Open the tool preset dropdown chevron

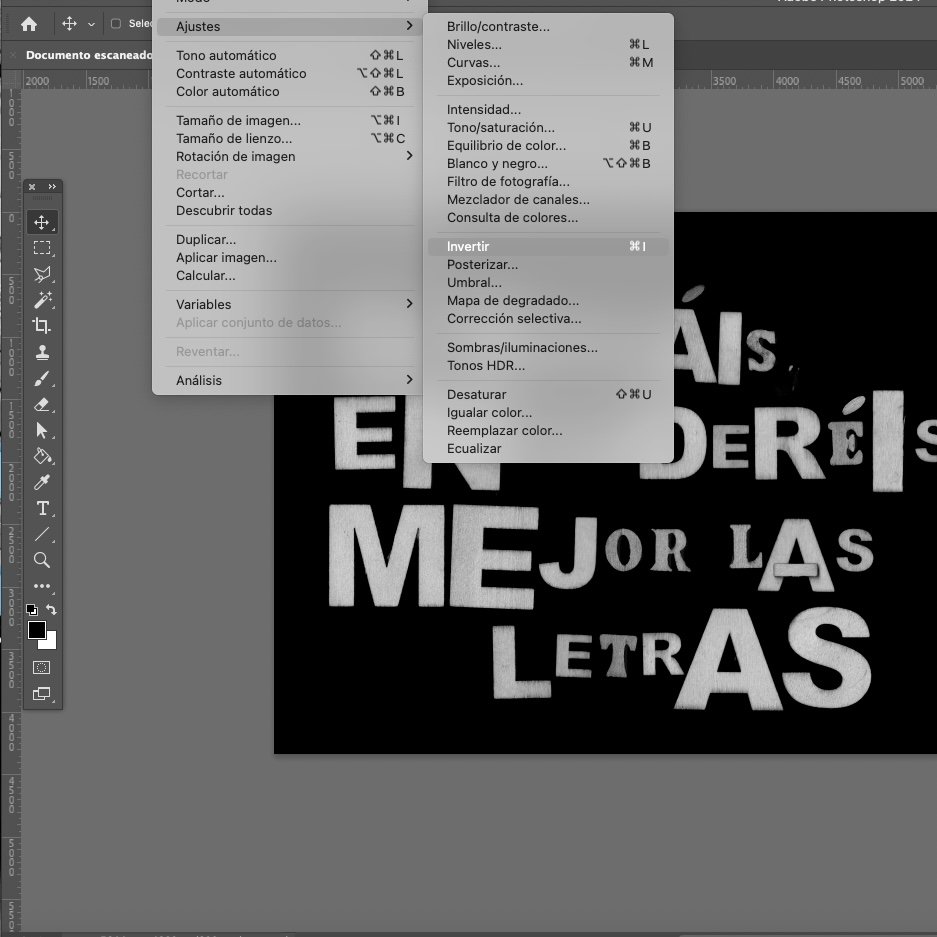91,25
